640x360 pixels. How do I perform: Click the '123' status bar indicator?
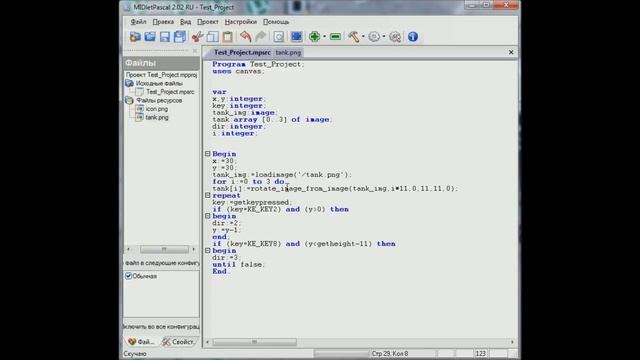(481, 353)
